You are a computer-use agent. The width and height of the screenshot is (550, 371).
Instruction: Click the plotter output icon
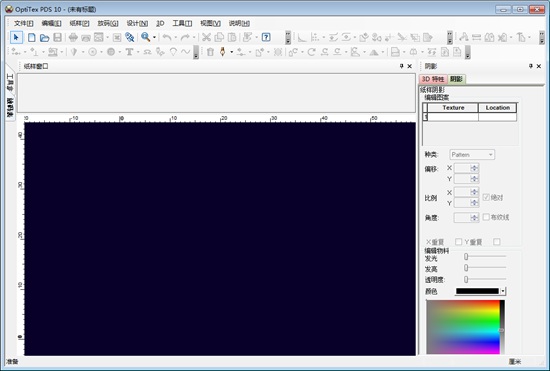(86, 38)
